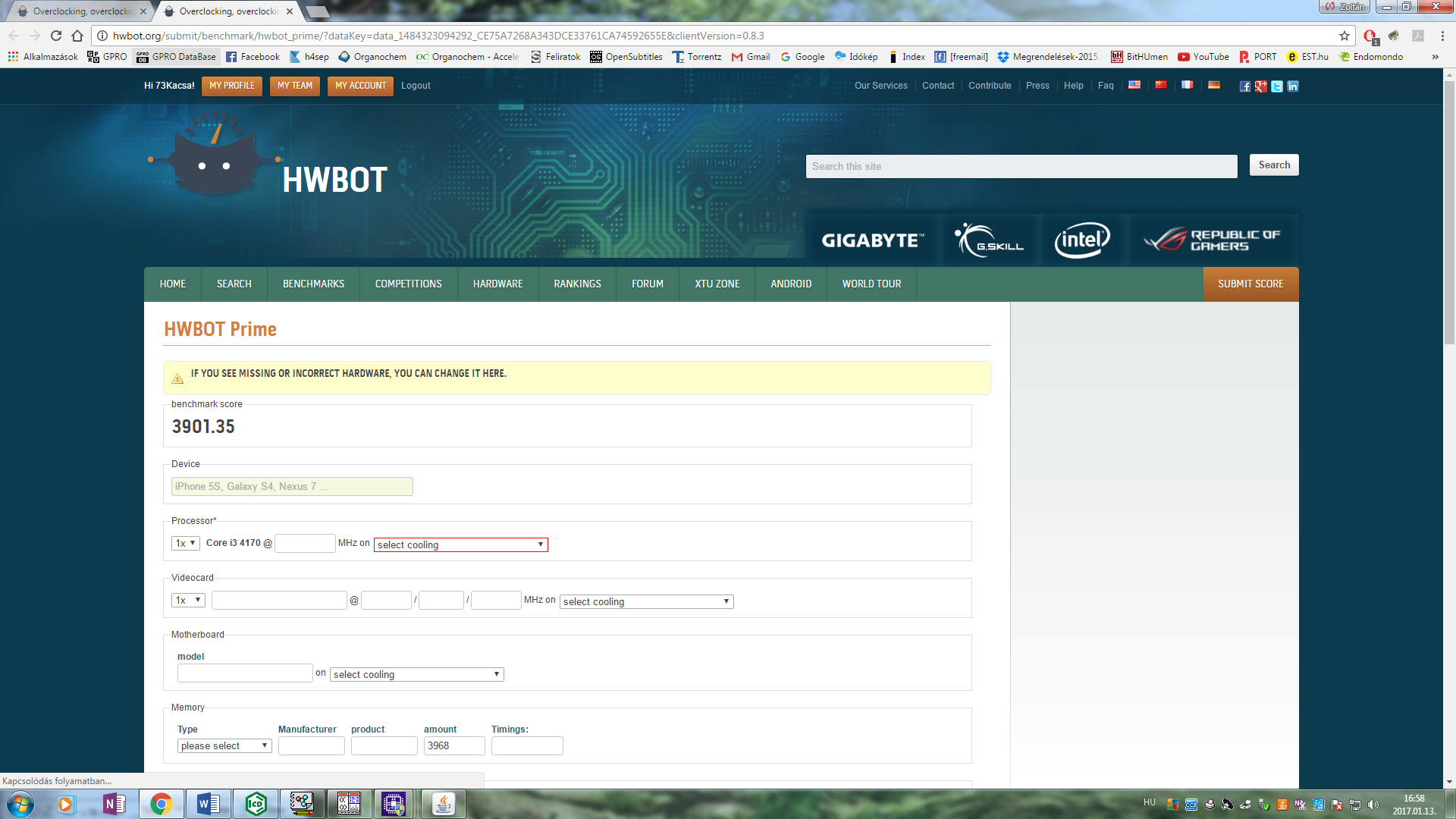Viewport: 1456px width, 819px height.
Task: Open BENCHMARKS navigation item
Action: (313, 284)
